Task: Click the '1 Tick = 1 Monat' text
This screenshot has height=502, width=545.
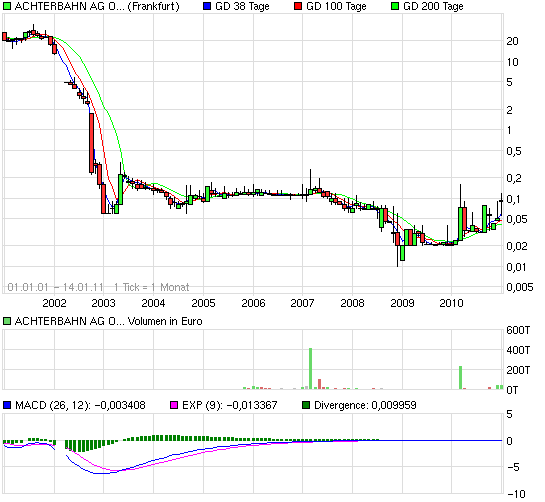Action: point(152,287)
